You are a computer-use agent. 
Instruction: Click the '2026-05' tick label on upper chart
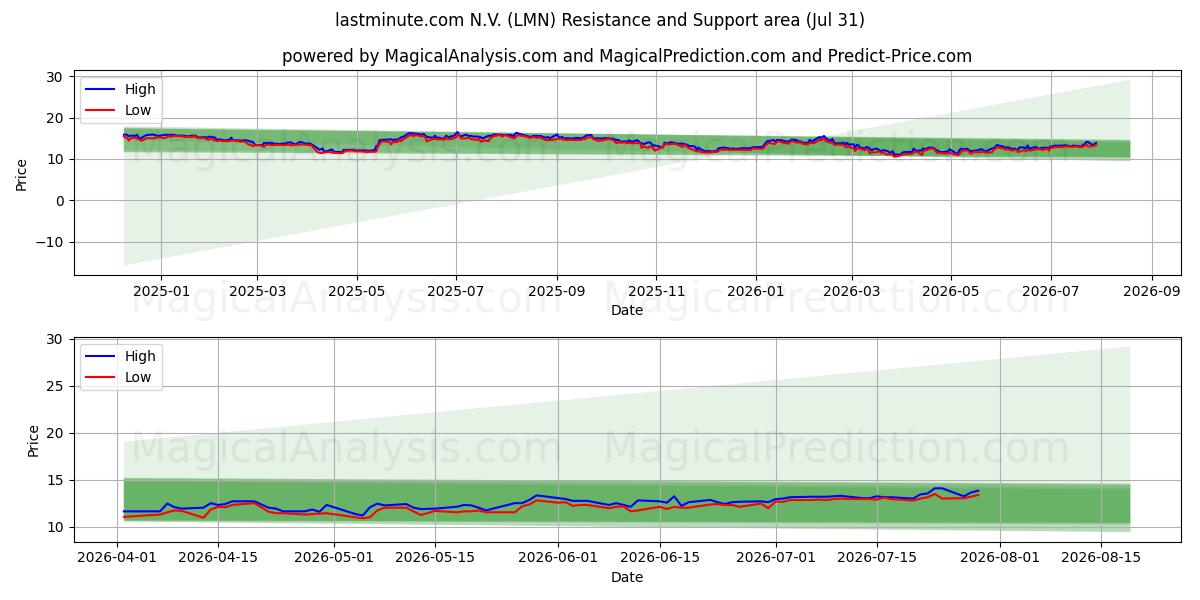(x=950, y=291)
